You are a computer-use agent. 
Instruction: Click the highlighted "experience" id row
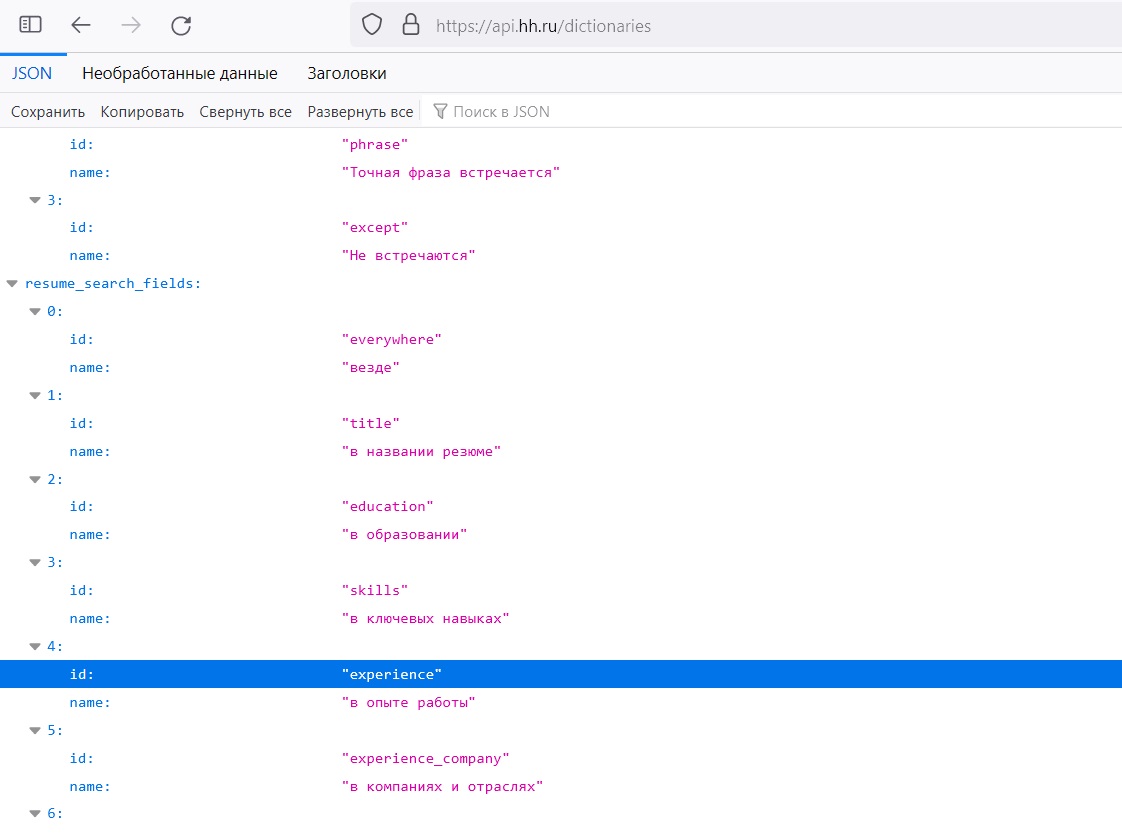(x=561, y=674)
